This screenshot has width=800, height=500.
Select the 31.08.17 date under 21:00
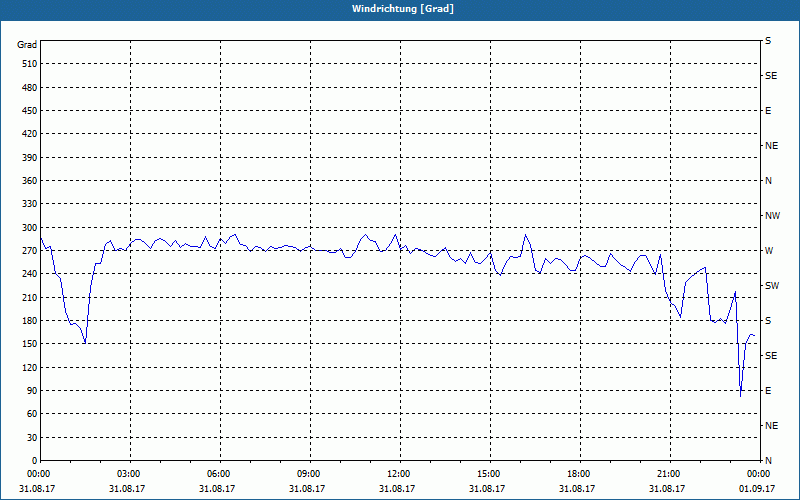(666, 488)
